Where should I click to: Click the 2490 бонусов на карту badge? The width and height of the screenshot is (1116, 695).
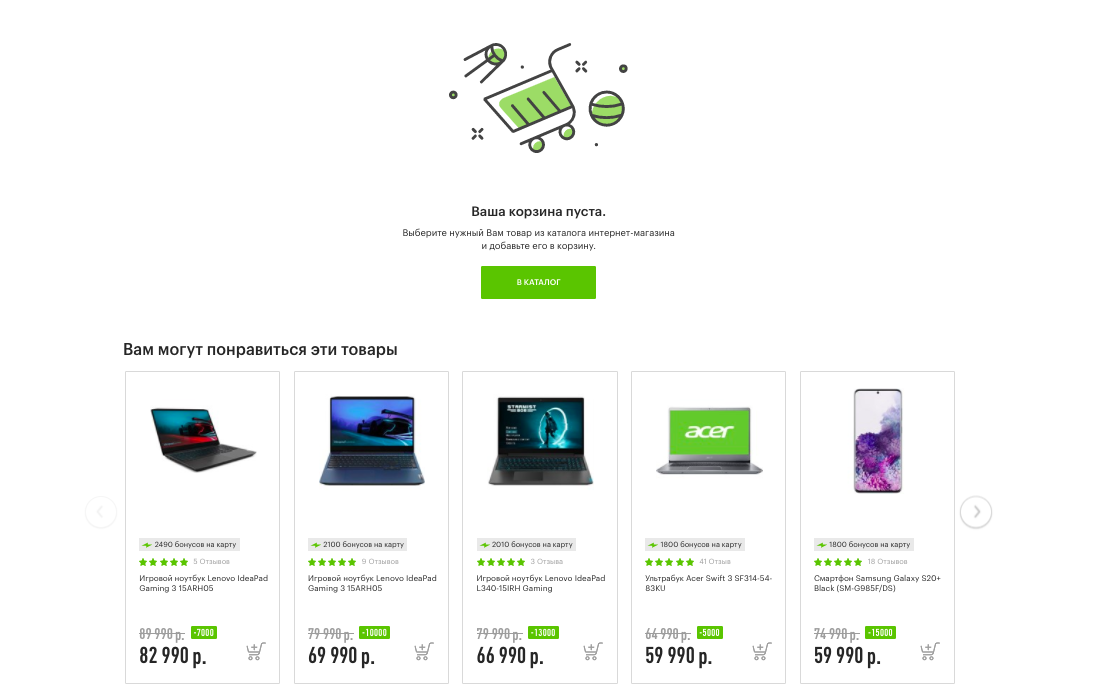pyautogui.click(x=189, y=545)
